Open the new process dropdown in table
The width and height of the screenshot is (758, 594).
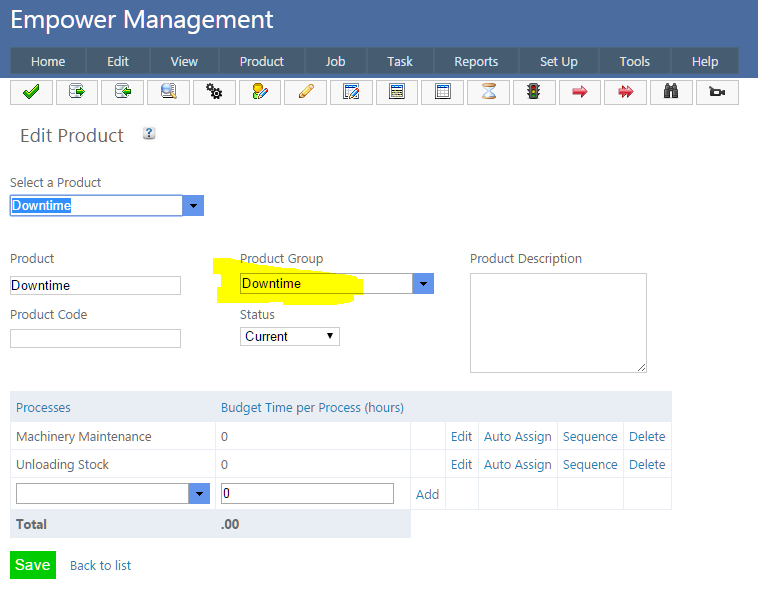tap(199, 494)
